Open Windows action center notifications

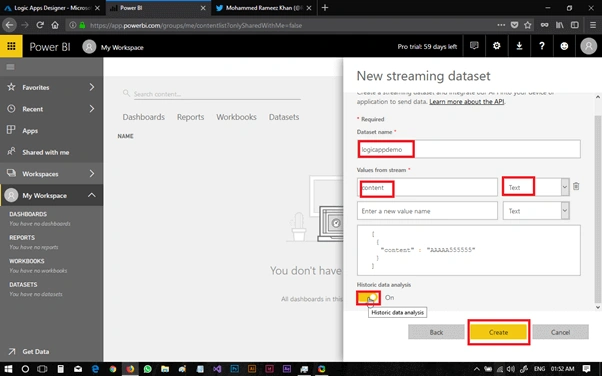point(586,369)
